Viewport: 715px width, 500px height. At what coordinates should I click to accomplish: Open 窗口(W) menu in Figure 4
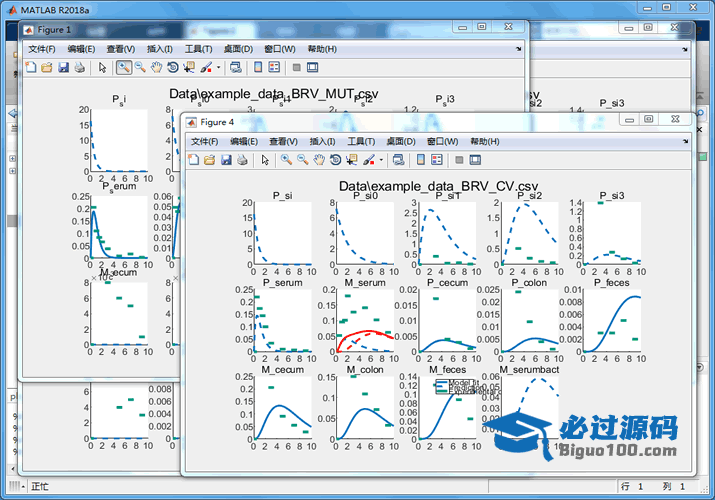click(442, 142)
